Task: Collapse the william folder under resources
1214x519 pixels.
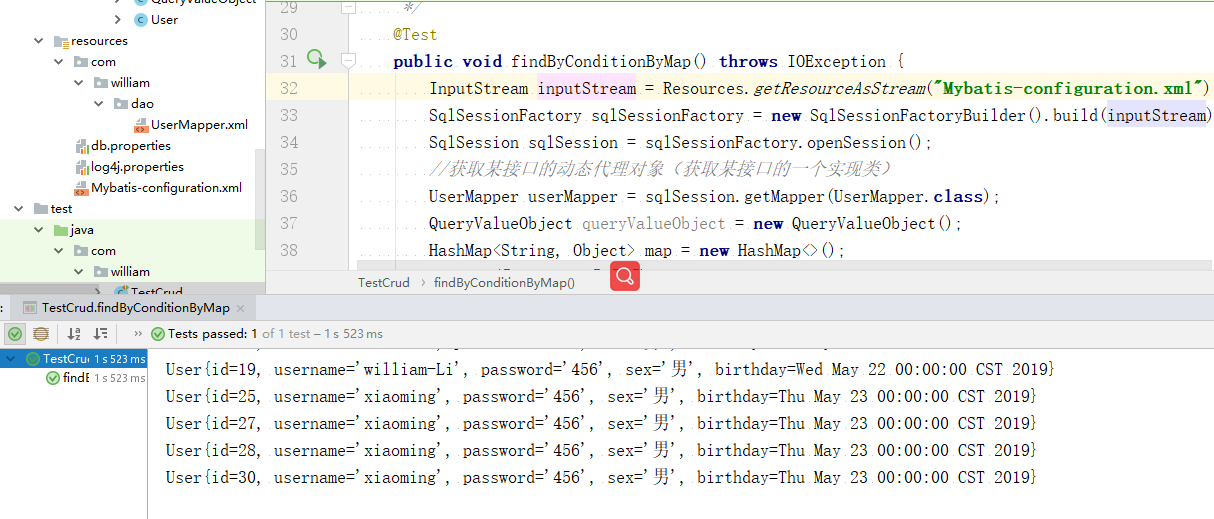Action: pyautogui.click(x=80, y=83)
